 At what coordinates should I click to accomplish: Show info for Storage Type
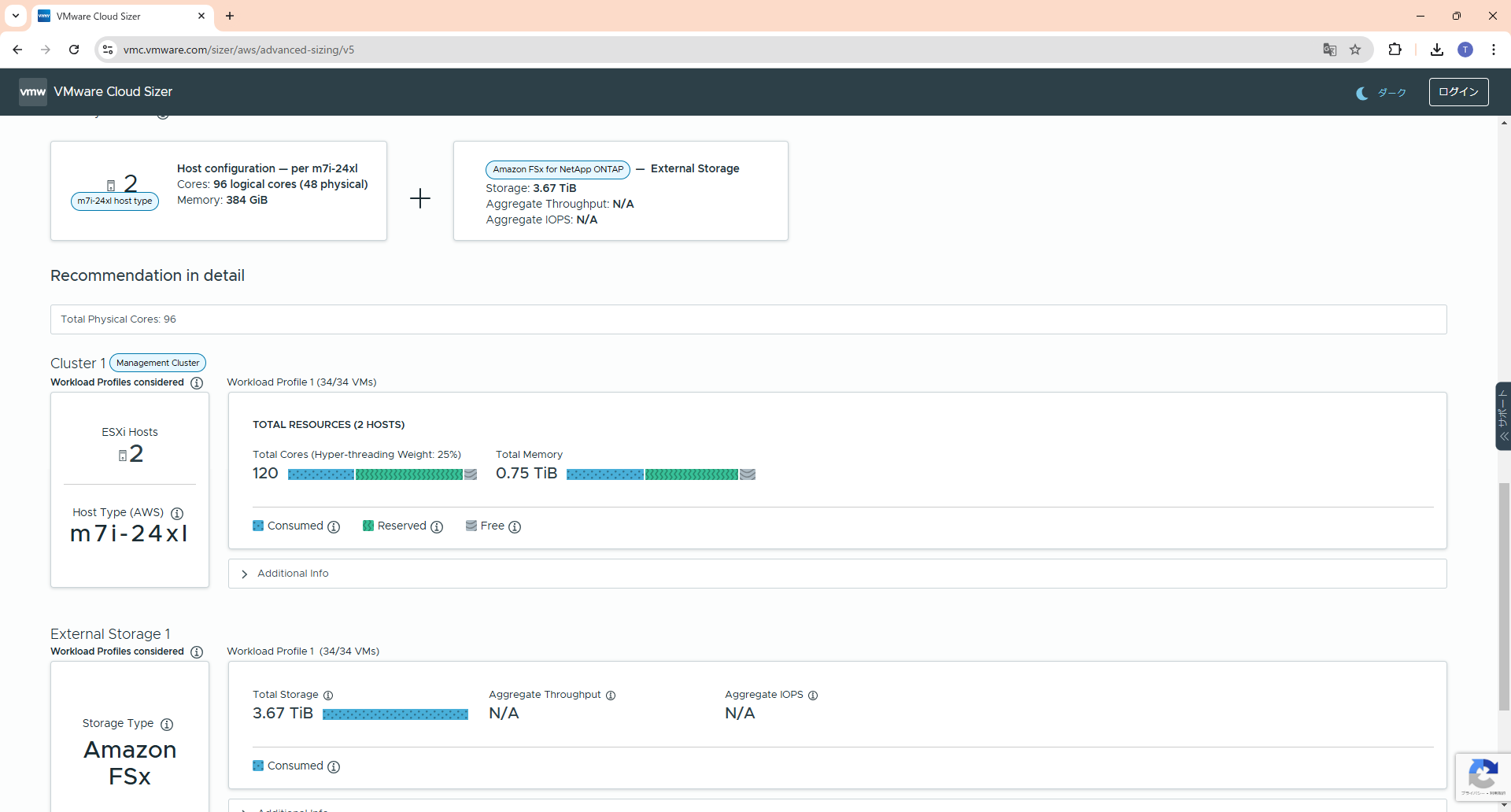[x=167, y=724]
